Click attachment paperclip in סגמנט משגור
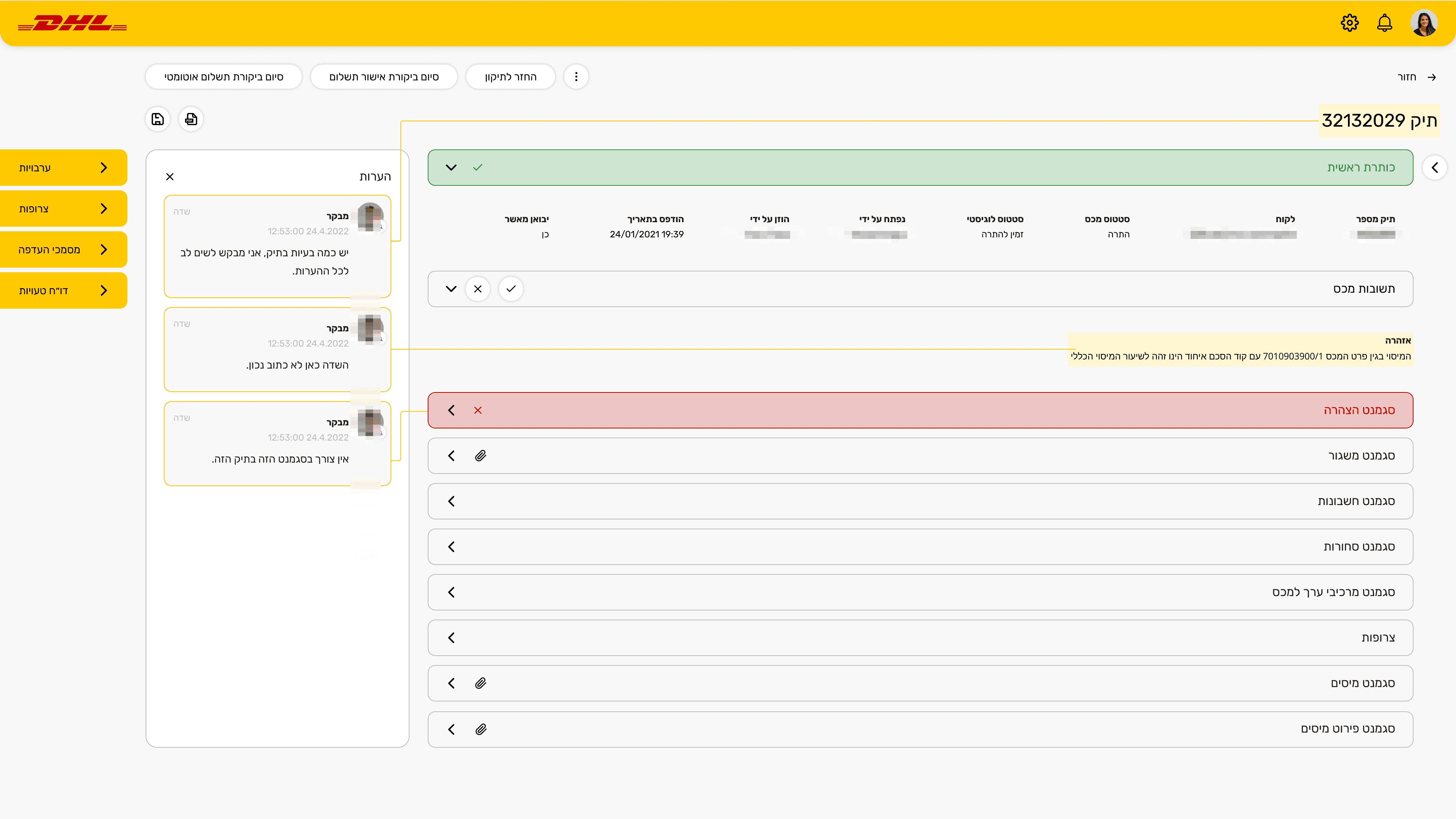This screenshot has height=819, width=1456. 480,455
